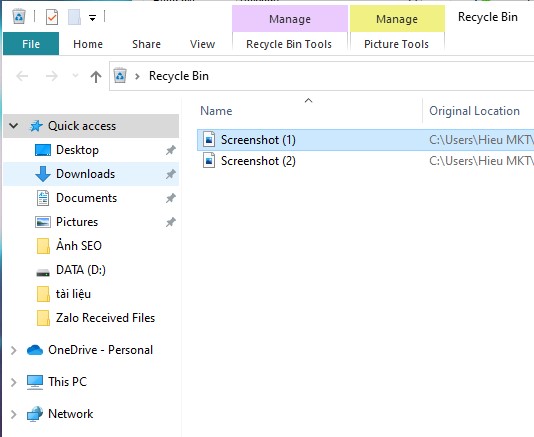
Task: Open the Zalo Received Files folder
Action: pos(105,318)
